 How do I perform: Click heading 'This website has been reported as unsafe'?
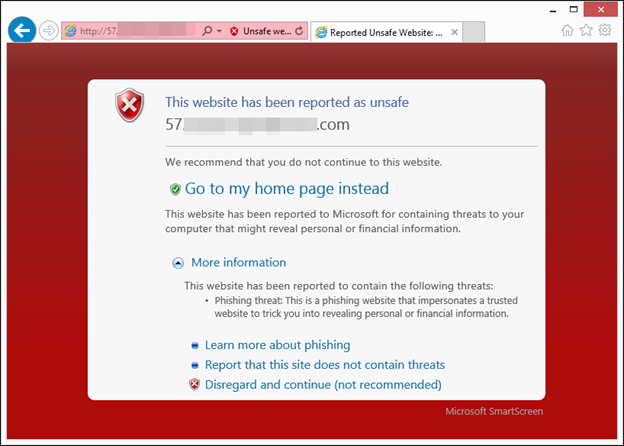pos(287,102)
